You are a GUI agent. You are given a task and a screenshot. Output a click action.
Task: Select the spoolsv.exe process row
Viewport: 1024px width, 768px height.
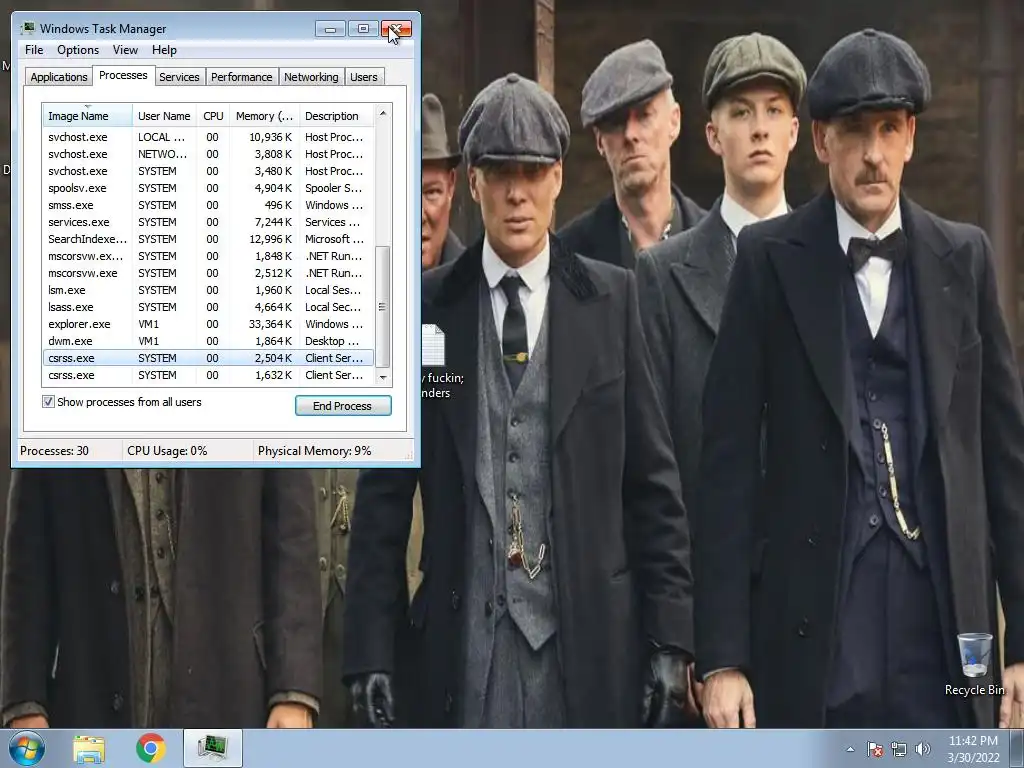click(208, 188)
